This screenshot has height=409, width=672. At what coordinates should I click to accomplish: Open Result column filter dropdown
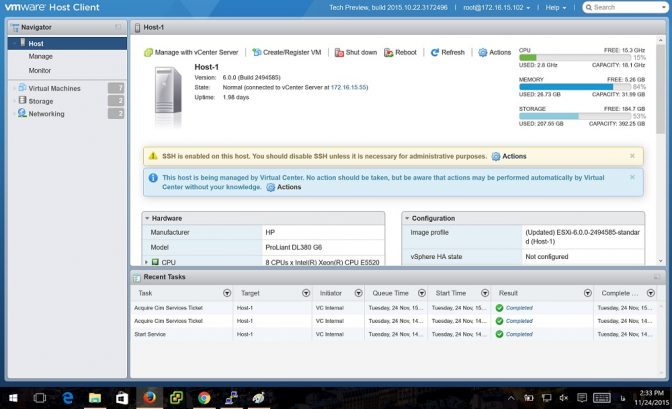pos(588,293)
